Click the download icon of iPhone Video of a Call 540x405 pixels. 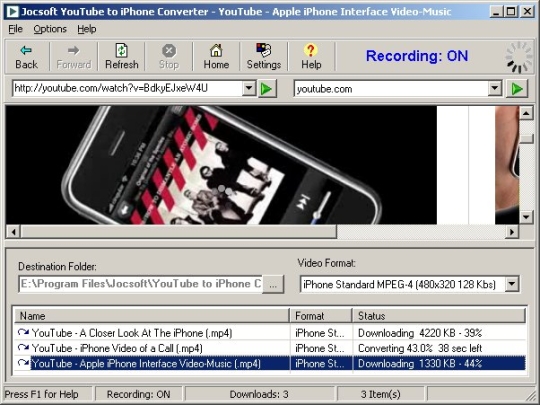click(x=23, y=347)
